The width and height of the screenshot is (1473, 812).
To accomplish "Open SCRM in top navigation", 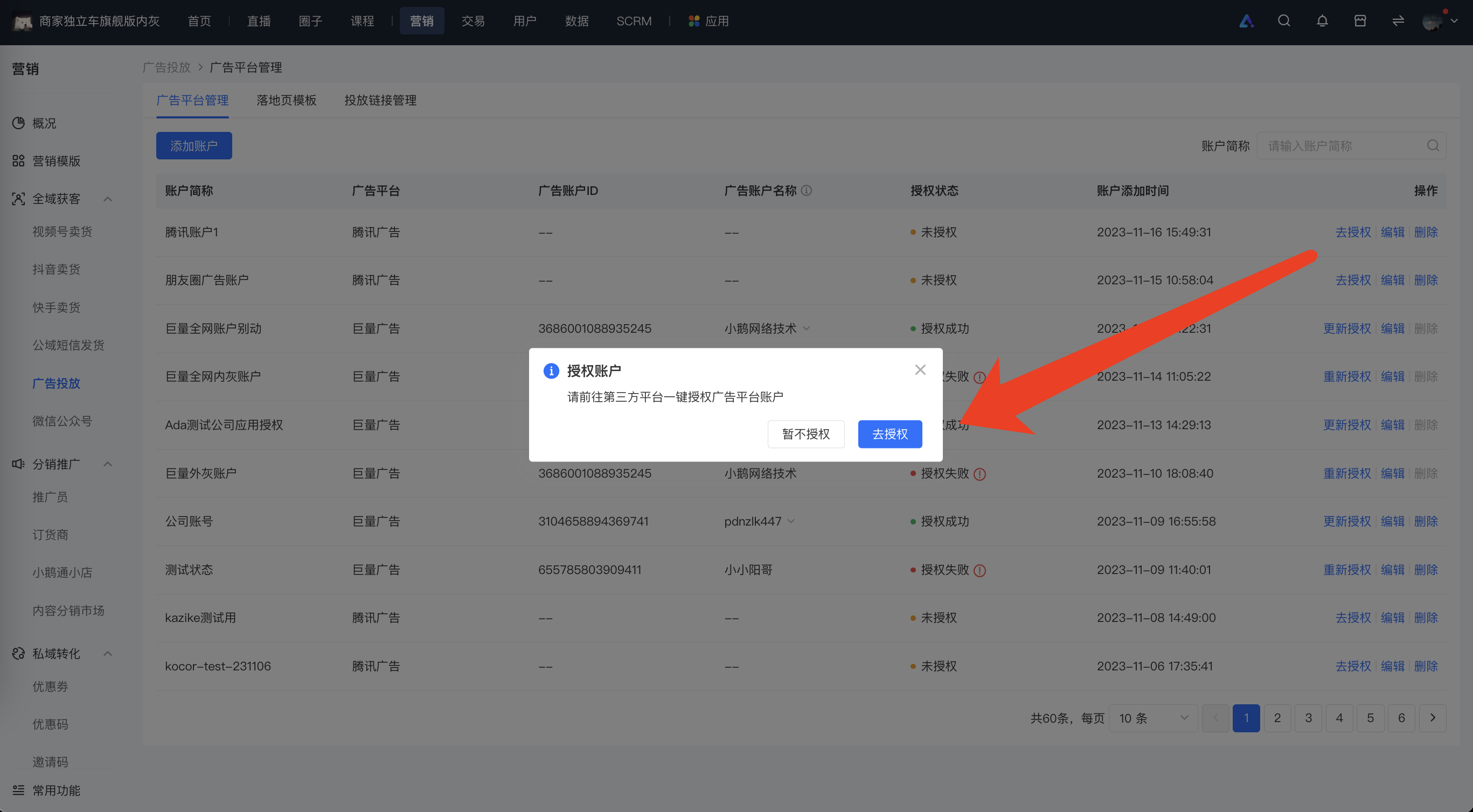I will (634, 21).
